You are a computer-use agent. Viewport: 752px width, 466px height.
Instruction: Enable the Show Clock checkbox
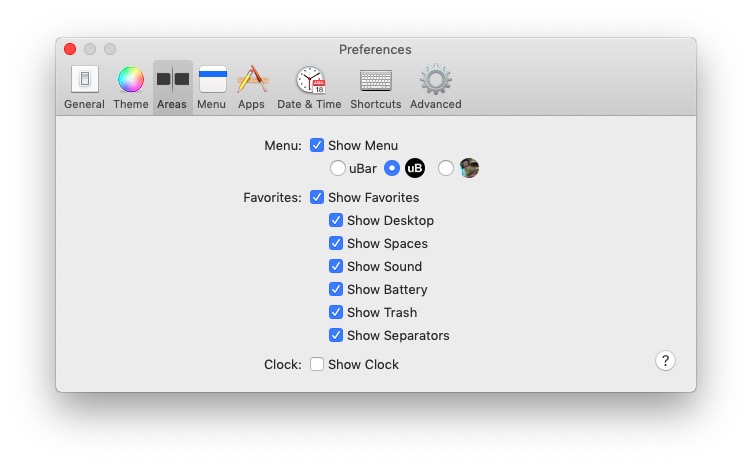(x=317, y=364)
